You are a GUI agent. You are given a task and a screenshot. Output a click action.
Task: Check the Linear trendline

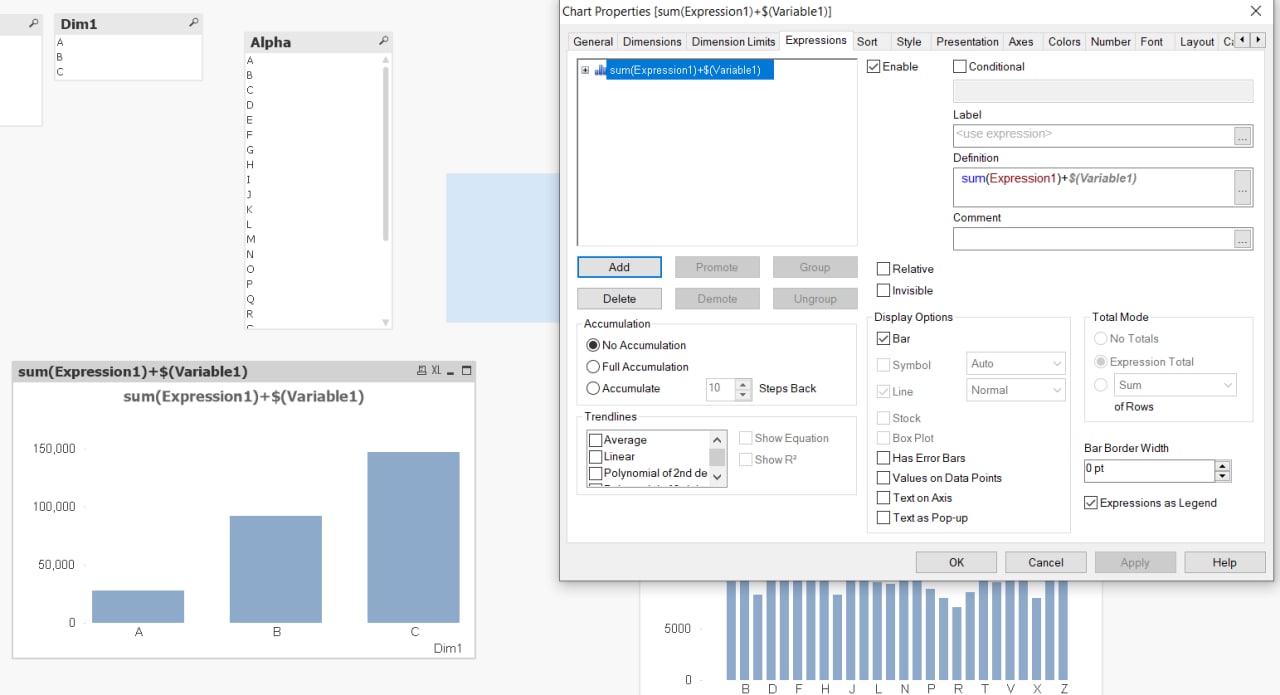(596, 457)
